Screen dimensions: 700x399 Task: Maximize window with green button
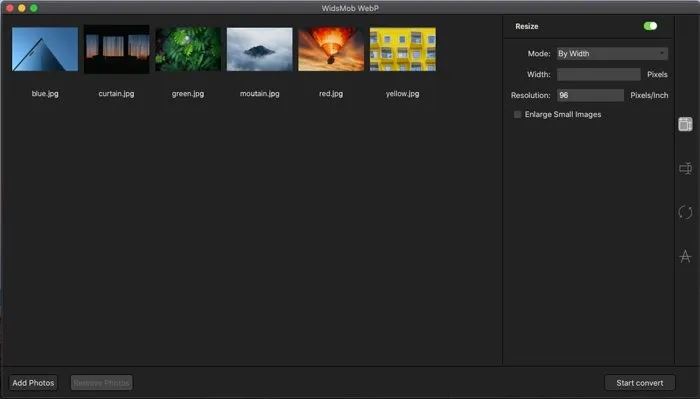33,8
